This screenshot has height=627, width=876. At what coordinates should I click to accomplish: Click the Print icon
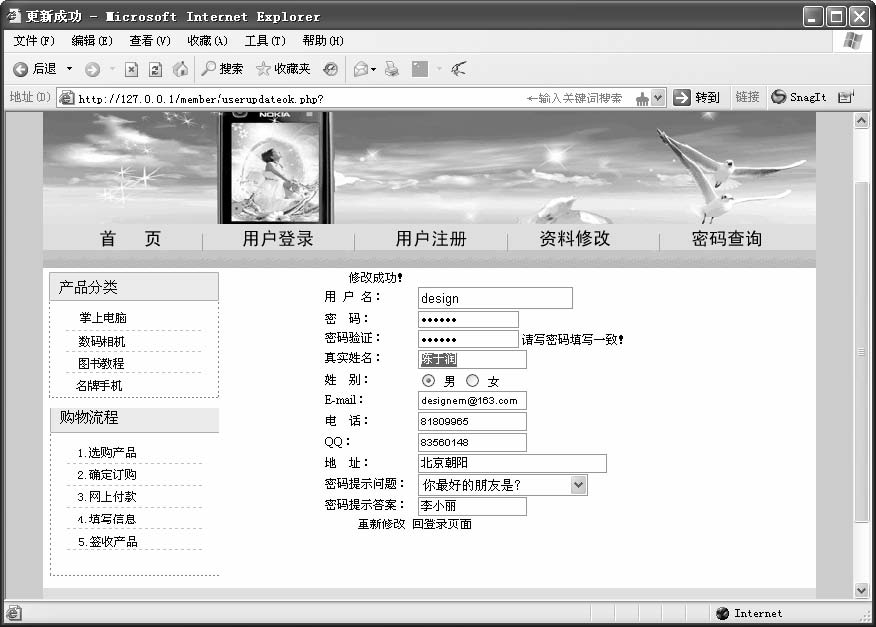pyautogui.click(x=392, y=69)
